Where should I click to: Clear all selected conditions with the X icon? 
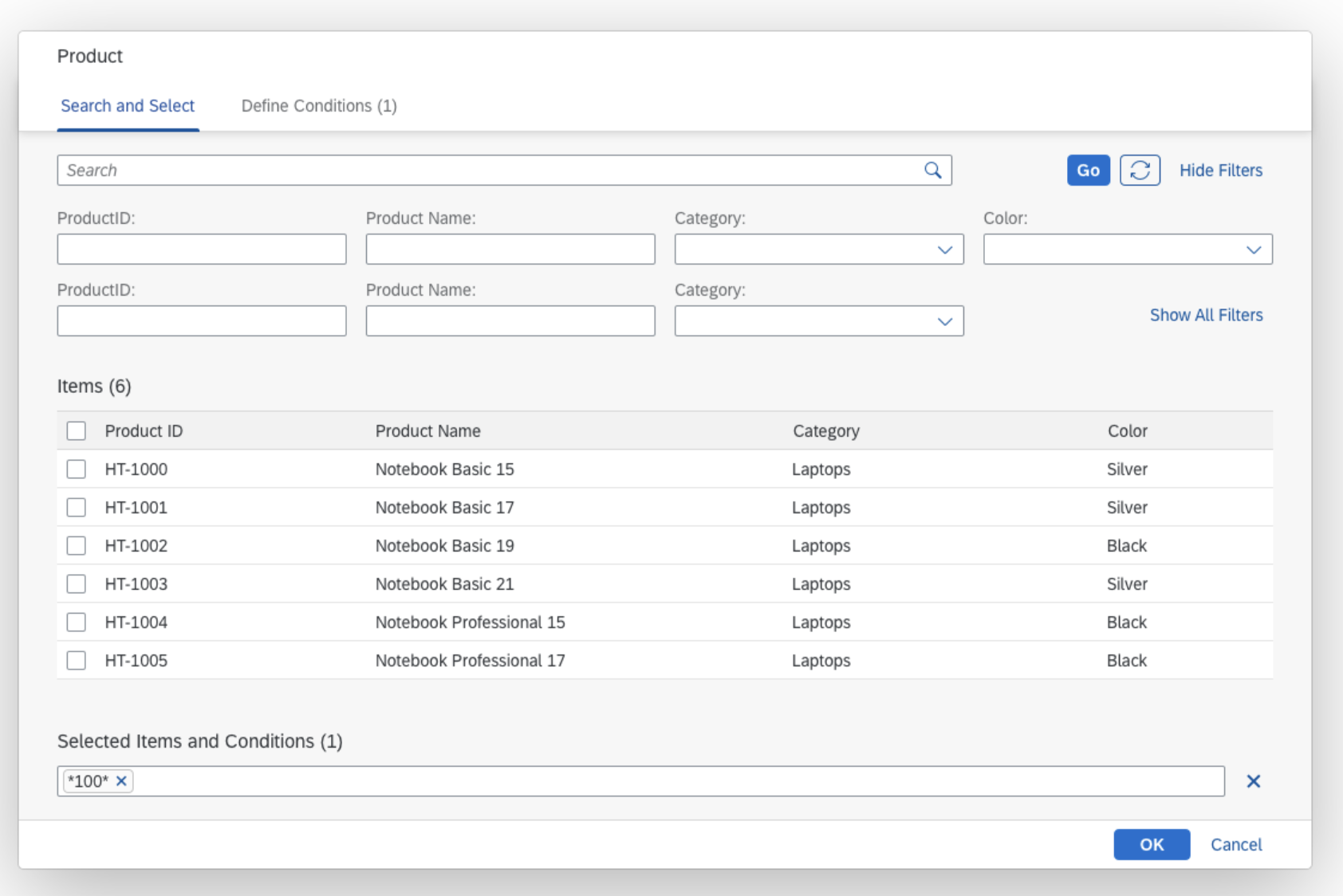click(1253, 781)
